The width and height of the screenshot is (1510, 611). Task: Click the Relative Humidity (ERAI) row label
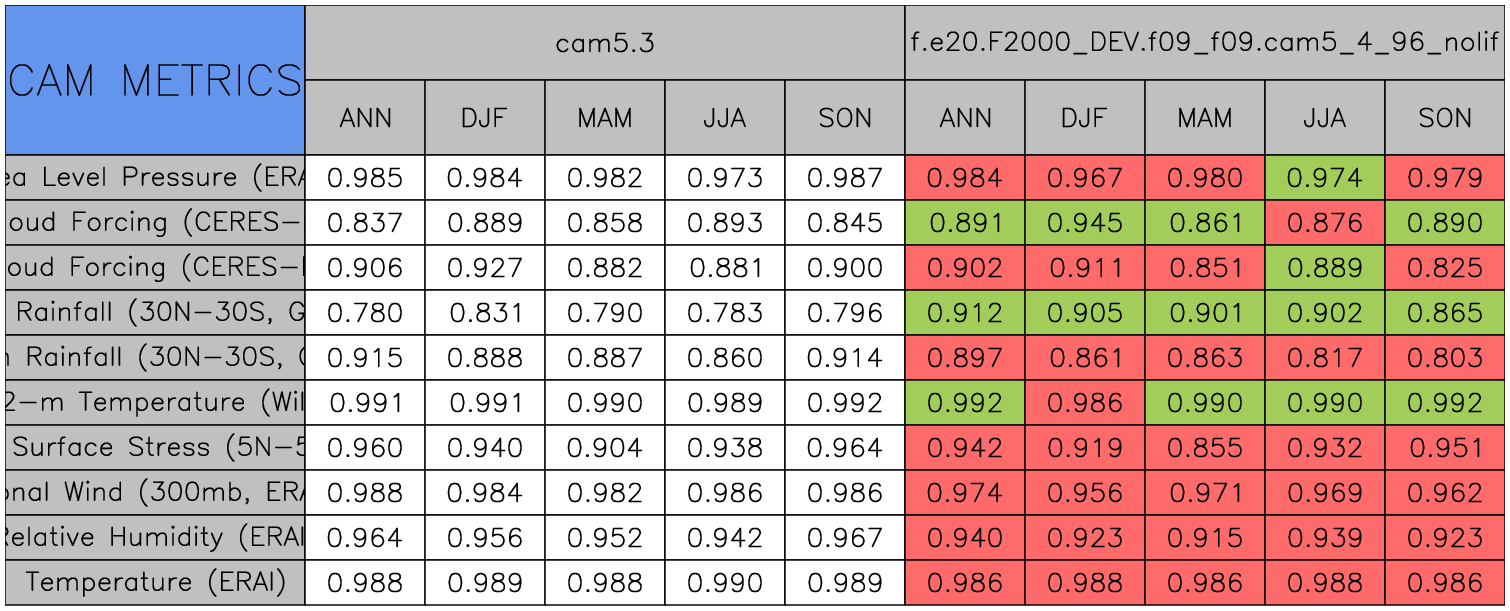pyautogui.click(x=155, y=538)
